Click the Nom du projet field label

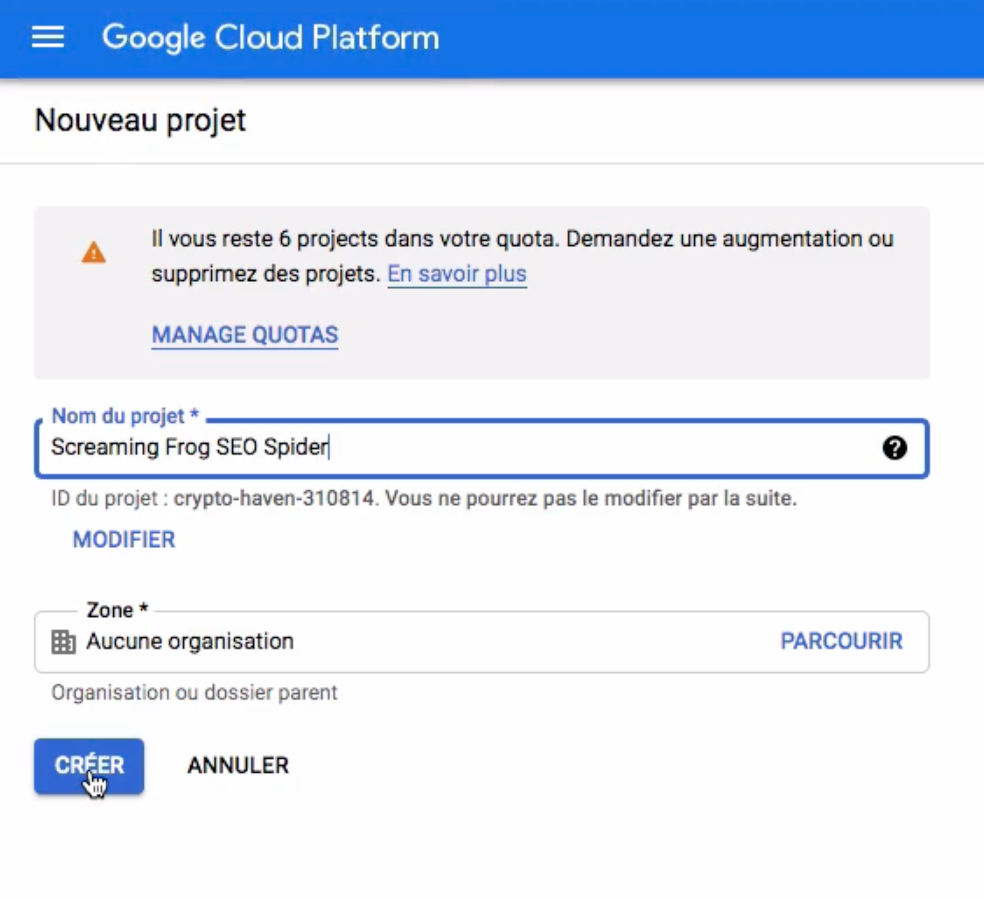(125, 415)
